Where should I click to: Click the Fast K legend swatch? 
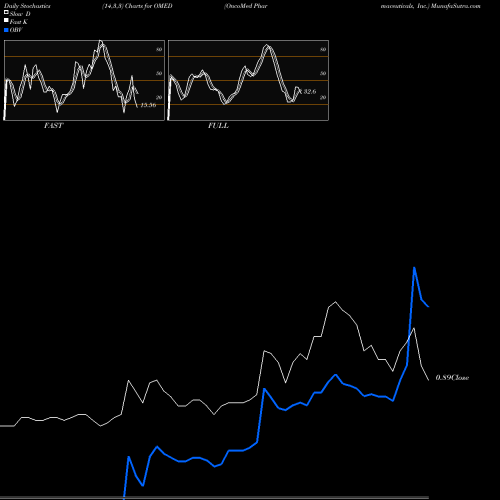[6, 21]
